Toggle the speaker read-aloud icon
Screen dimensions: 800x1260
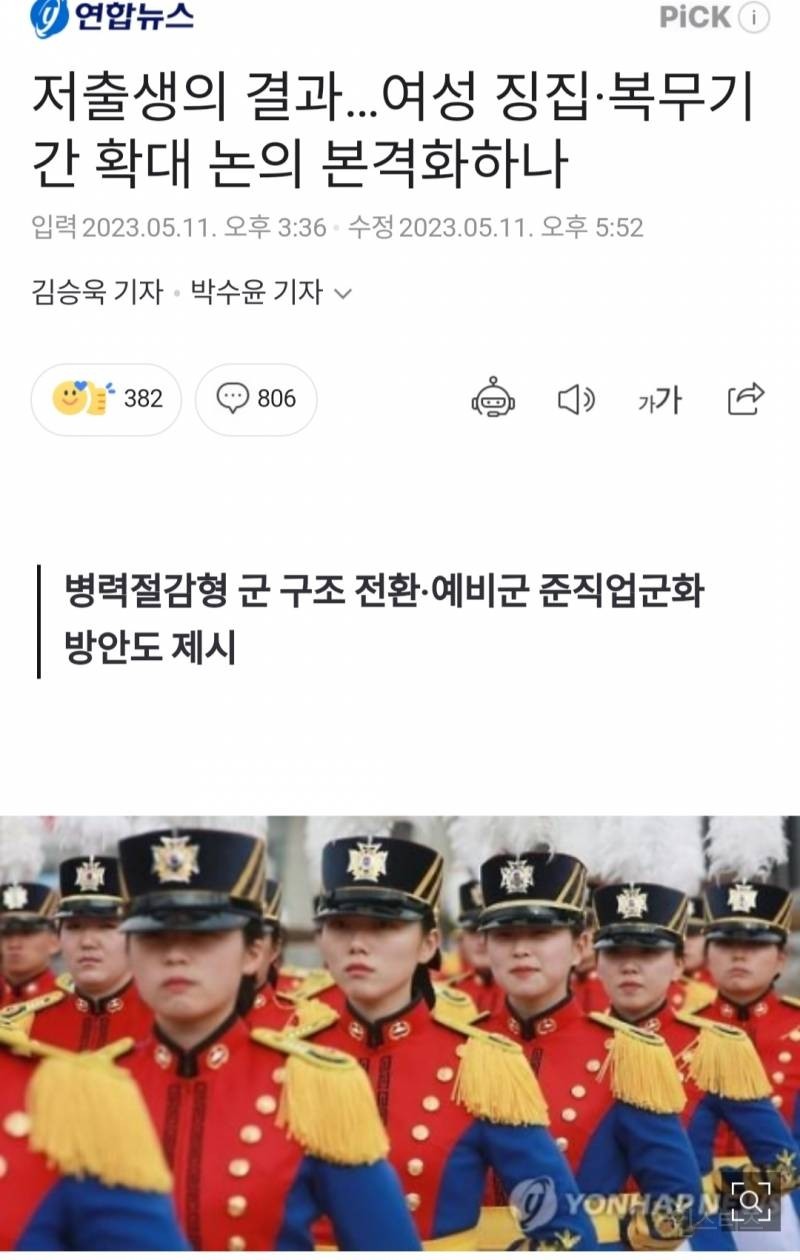click(576, 400)
